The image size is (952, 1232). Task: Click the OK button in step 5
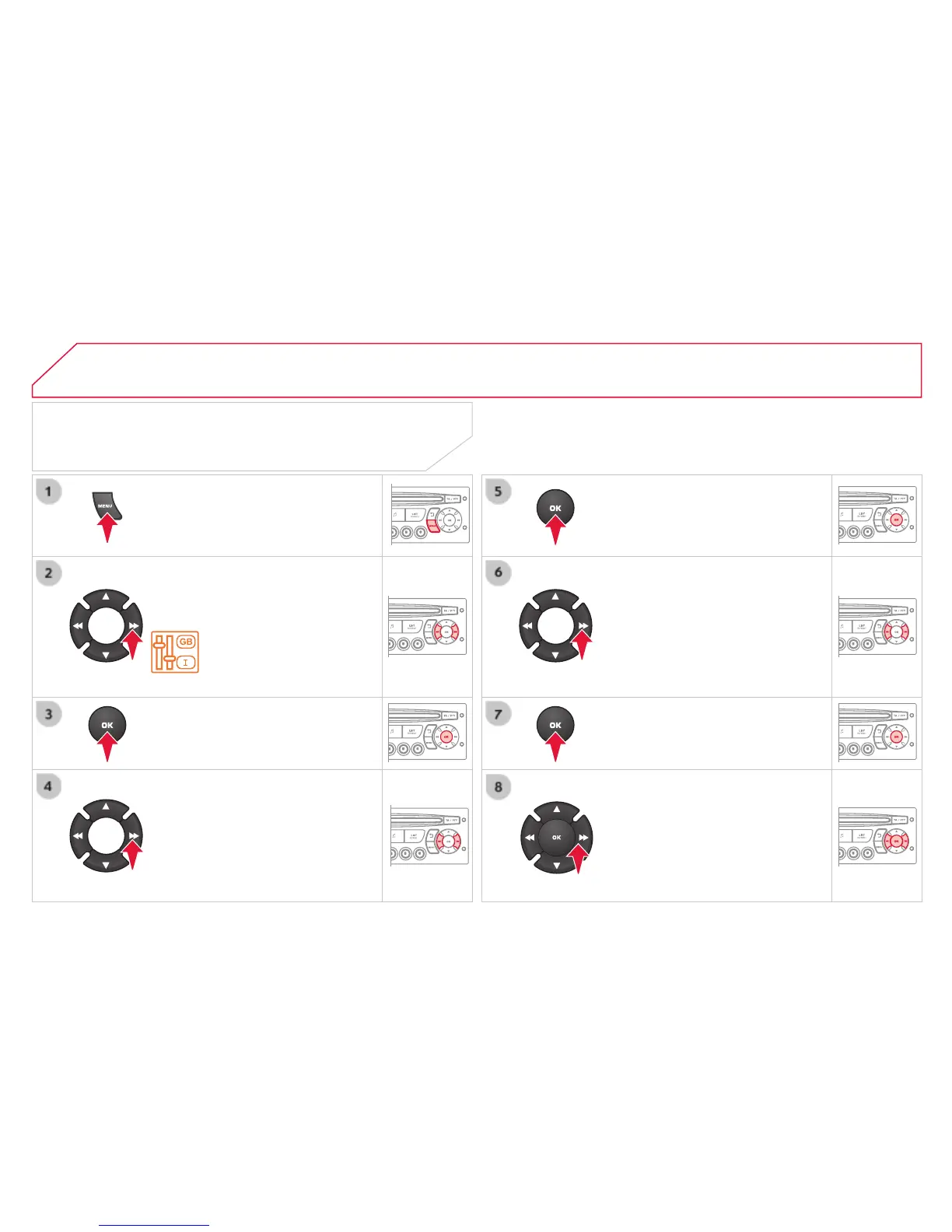[555, 508]
